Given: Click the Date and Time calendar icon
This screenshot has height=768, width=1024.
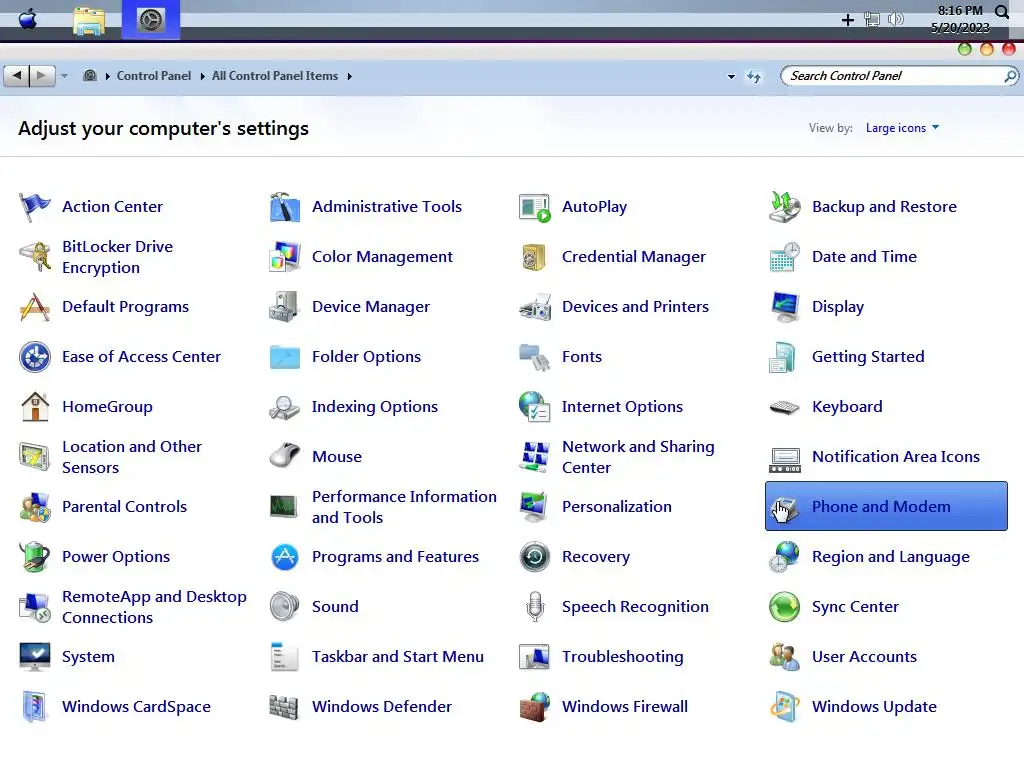Looking at the screenshot, I should tap(784, 257).
